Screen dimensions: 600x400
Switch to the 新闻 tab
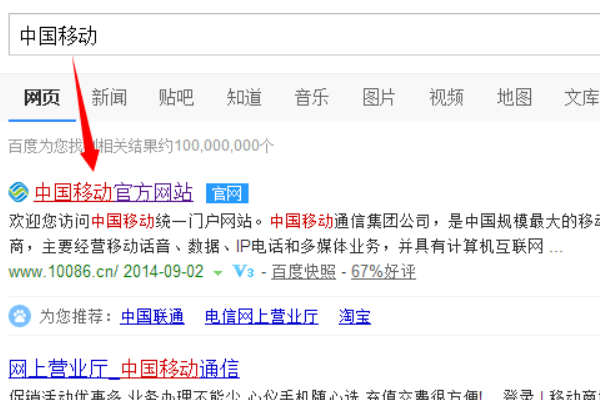tap(109, 97)
